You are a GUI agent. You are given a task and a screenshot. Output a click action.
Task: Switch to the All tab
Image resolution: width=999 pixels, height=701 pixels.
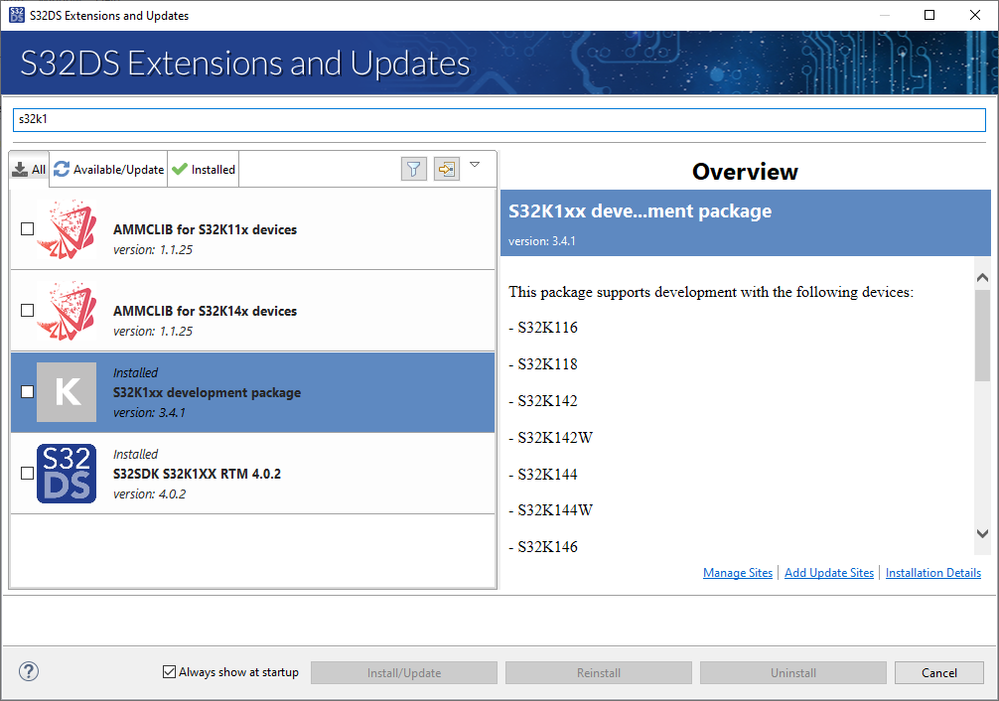coord(29,170)
